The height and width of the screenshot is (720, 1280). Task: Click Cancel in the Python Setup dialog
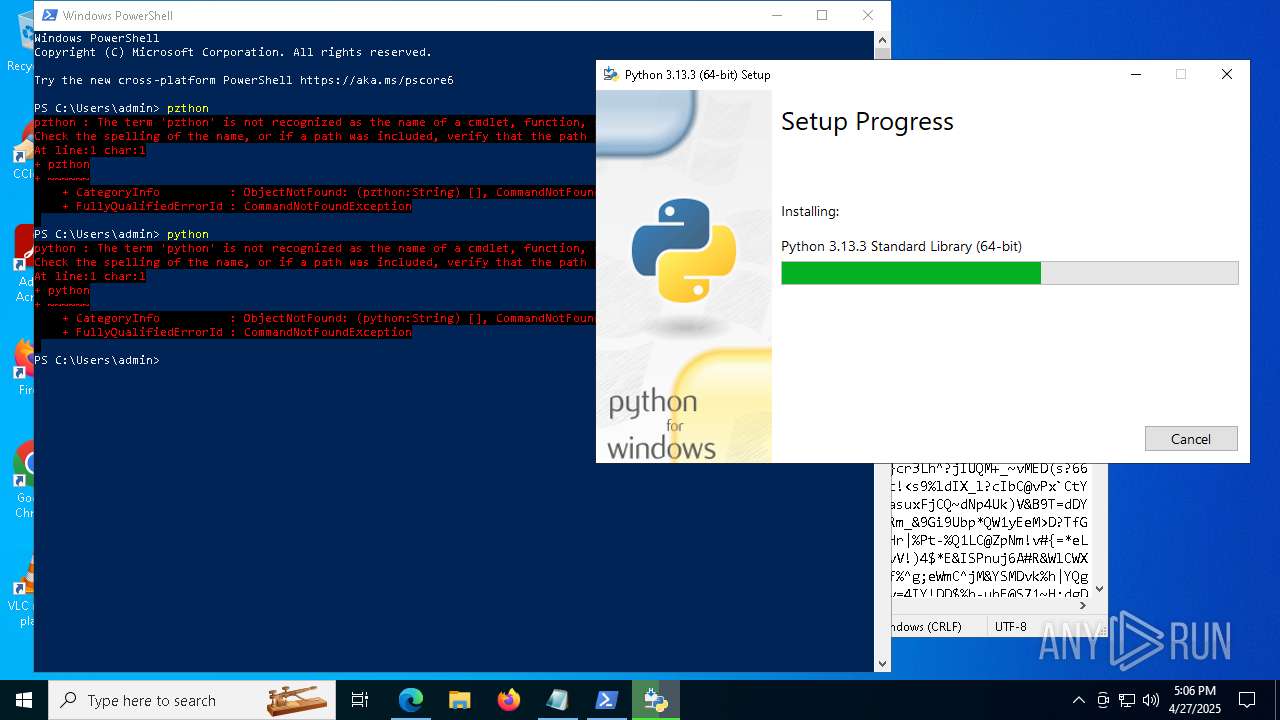click(x=1191, y=439)
